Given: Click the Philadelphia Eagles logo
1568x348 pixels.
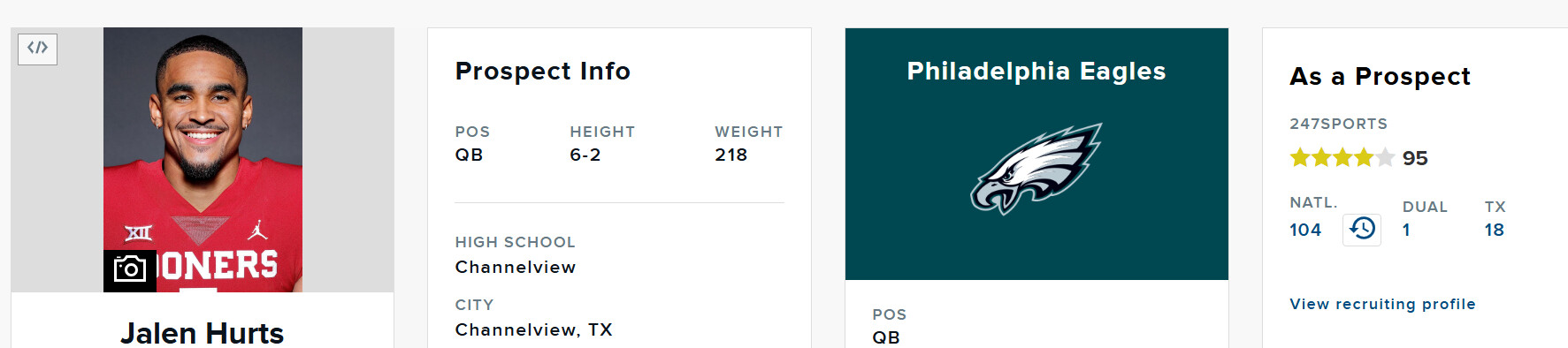Looking at the screenshot, I should pos(1036,169).
